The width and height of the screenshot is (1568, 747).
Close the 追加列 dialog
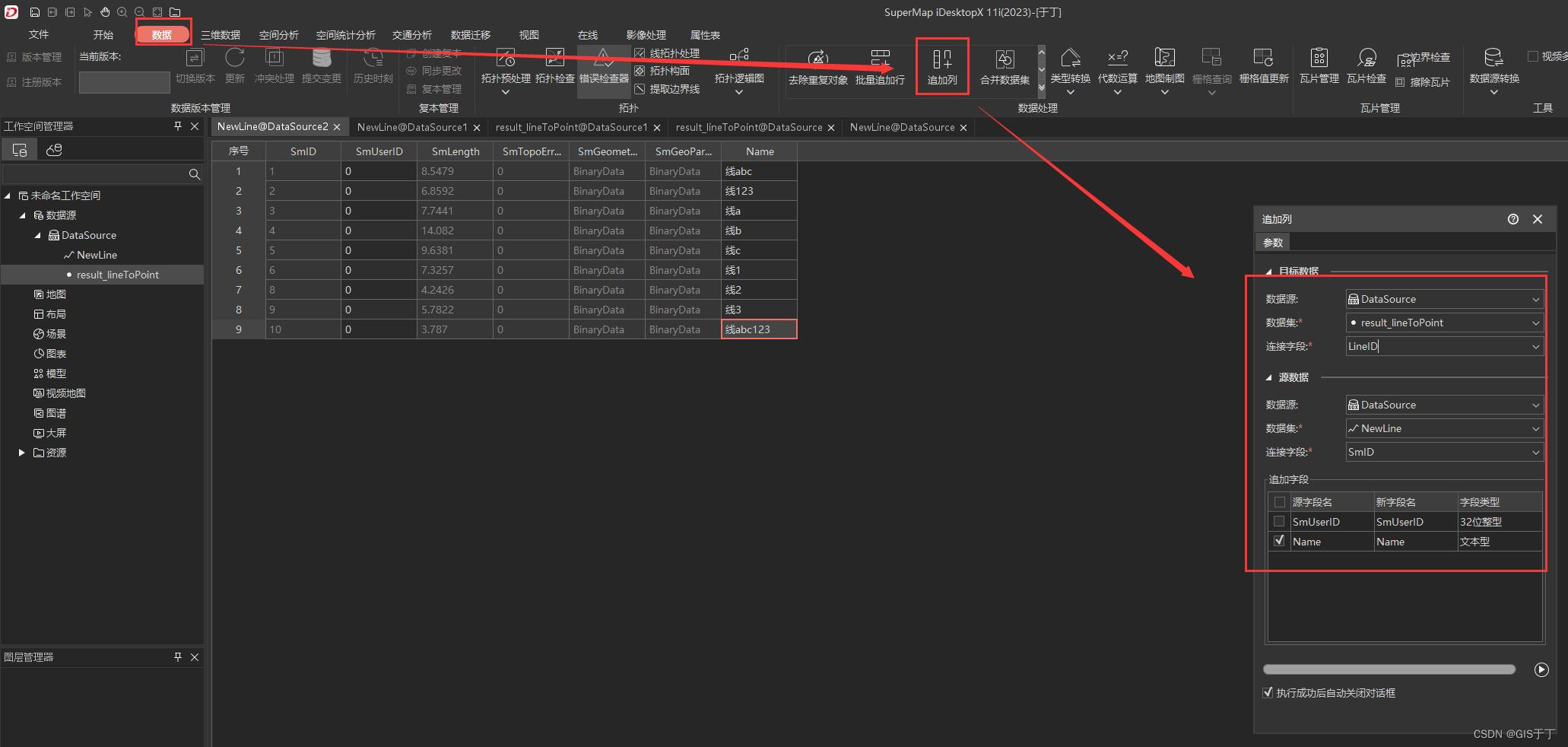pos(1538,219)
